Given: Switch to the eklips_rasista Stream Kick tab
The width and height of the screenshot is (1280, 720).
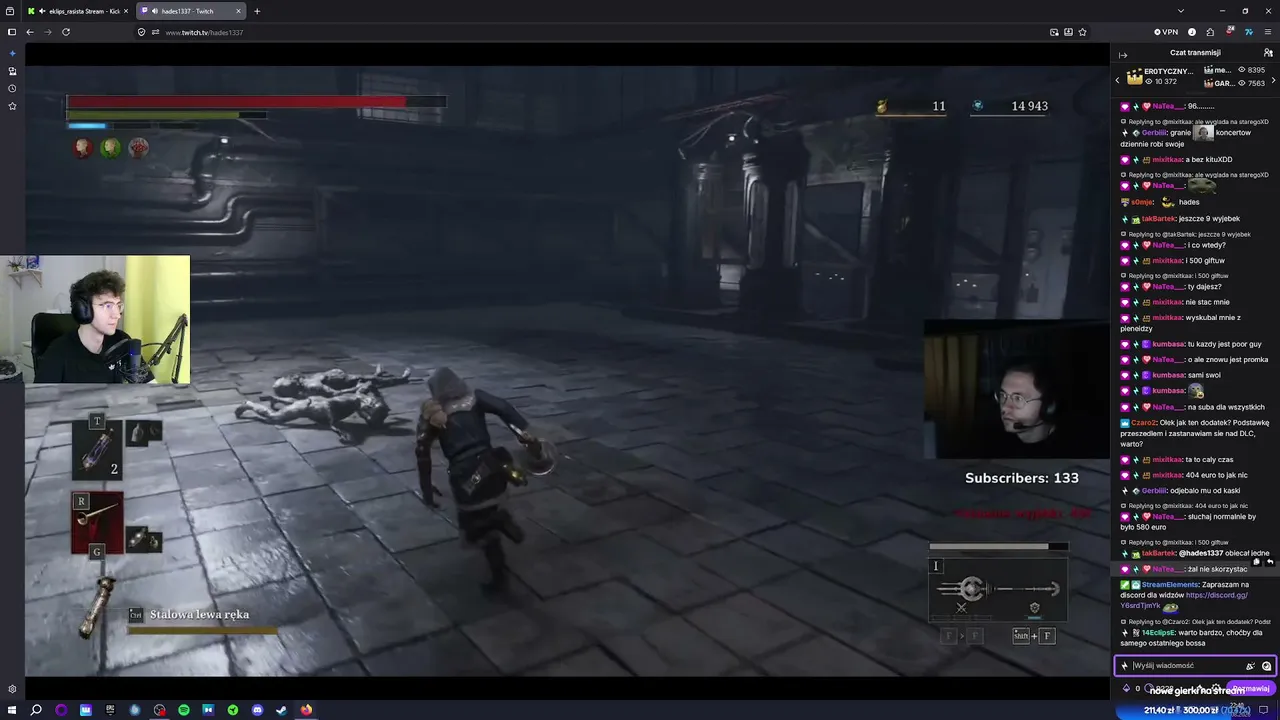Looking at the screenshot, I should pos(78,11).
